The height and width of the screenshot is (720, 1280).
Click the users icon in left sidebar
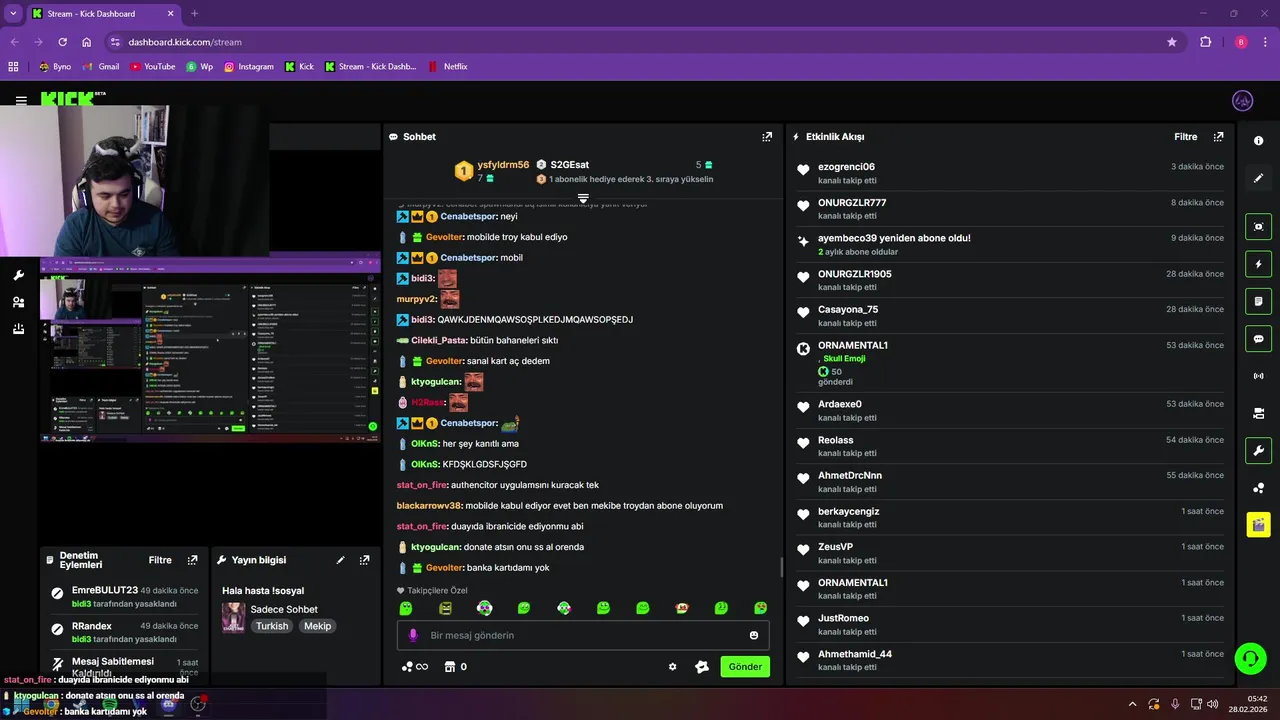[x=18, y=302]
